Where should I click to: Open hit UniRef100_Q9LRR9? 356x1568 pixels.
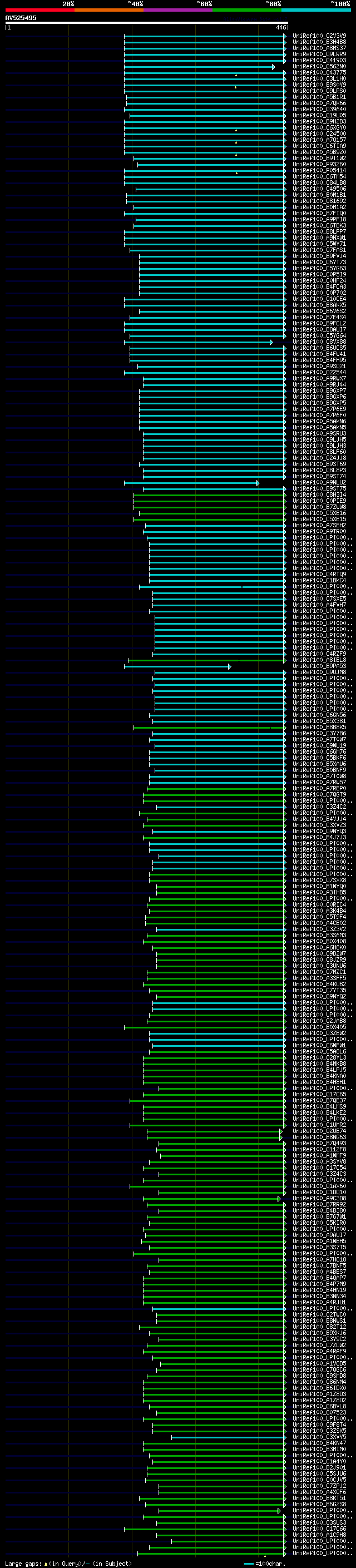click(319, 54)
